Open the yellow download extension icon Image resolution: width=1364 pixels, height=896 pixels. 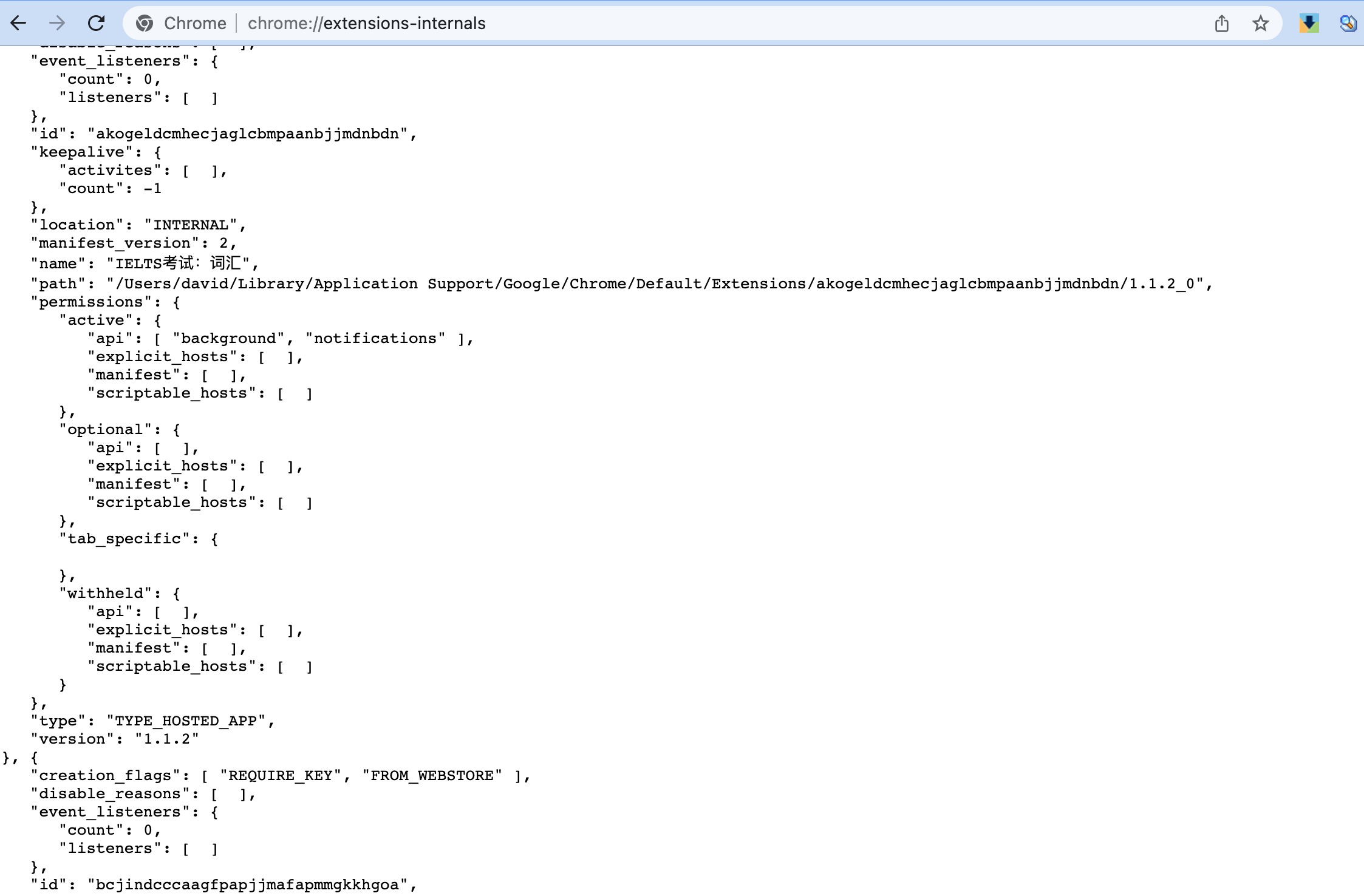tap(1309, 24)
